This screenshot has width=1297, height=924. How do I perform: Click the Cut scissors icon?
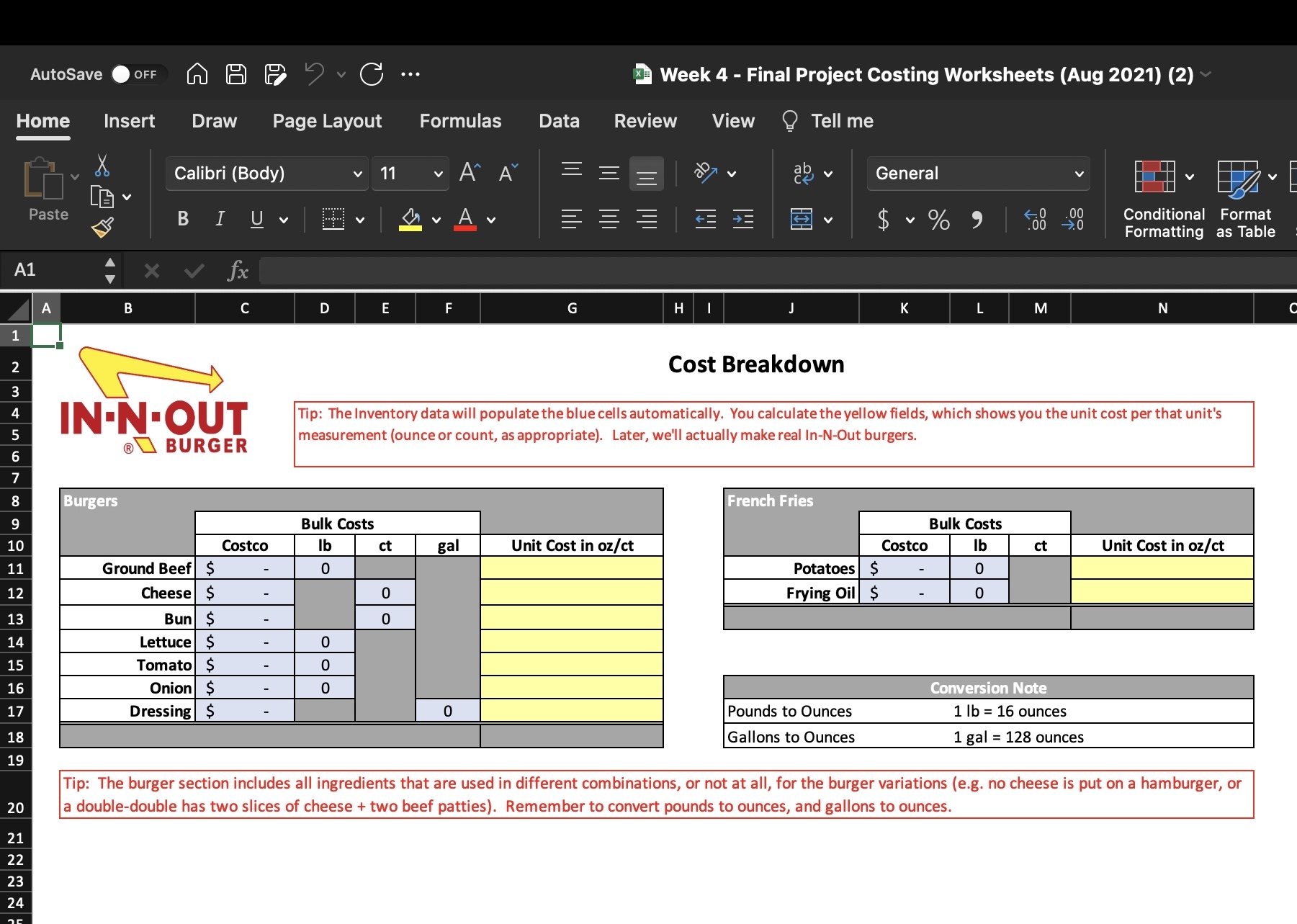(x=102, y=165)
